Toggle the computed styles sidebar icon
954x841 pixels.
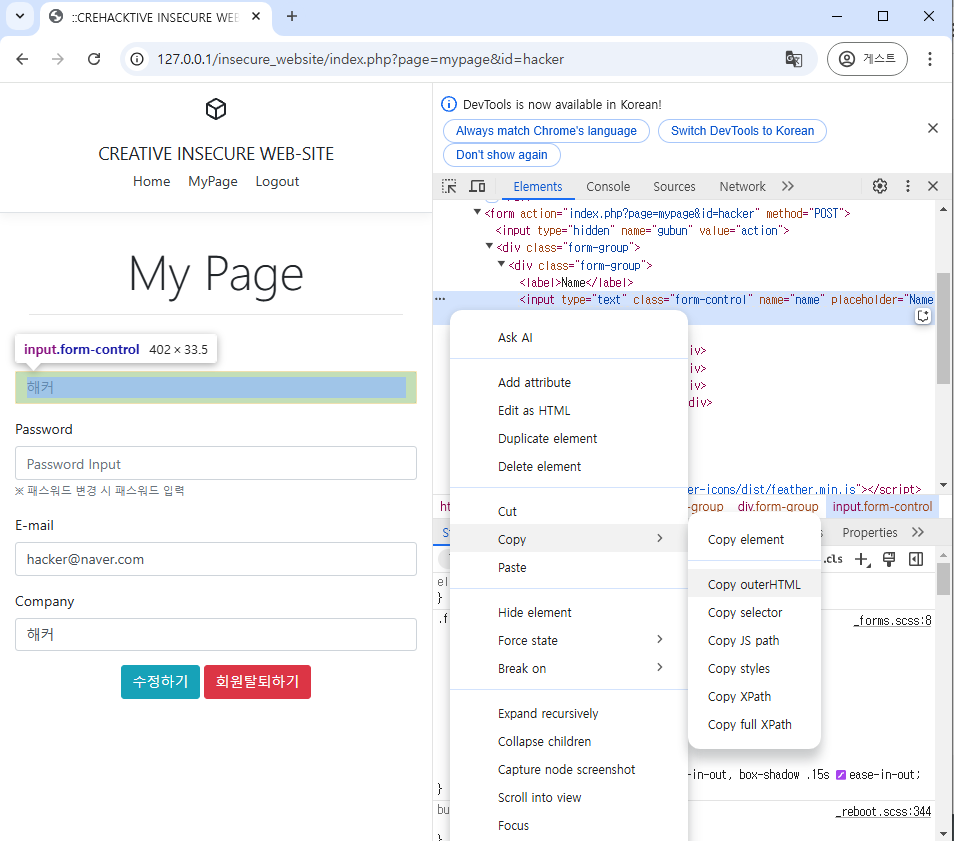916,559
